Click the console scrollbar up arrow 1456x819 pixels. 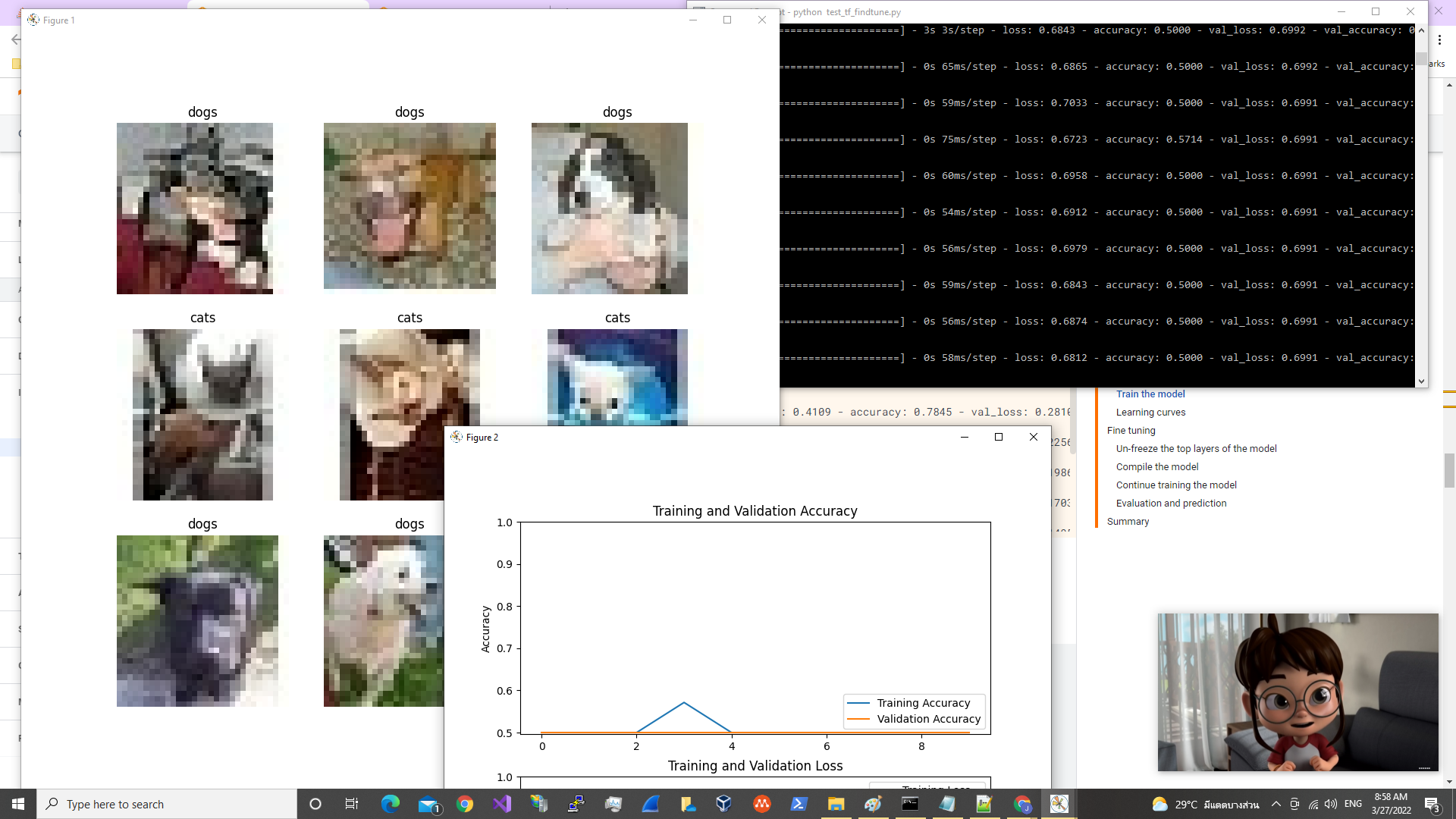(1421, 30)
